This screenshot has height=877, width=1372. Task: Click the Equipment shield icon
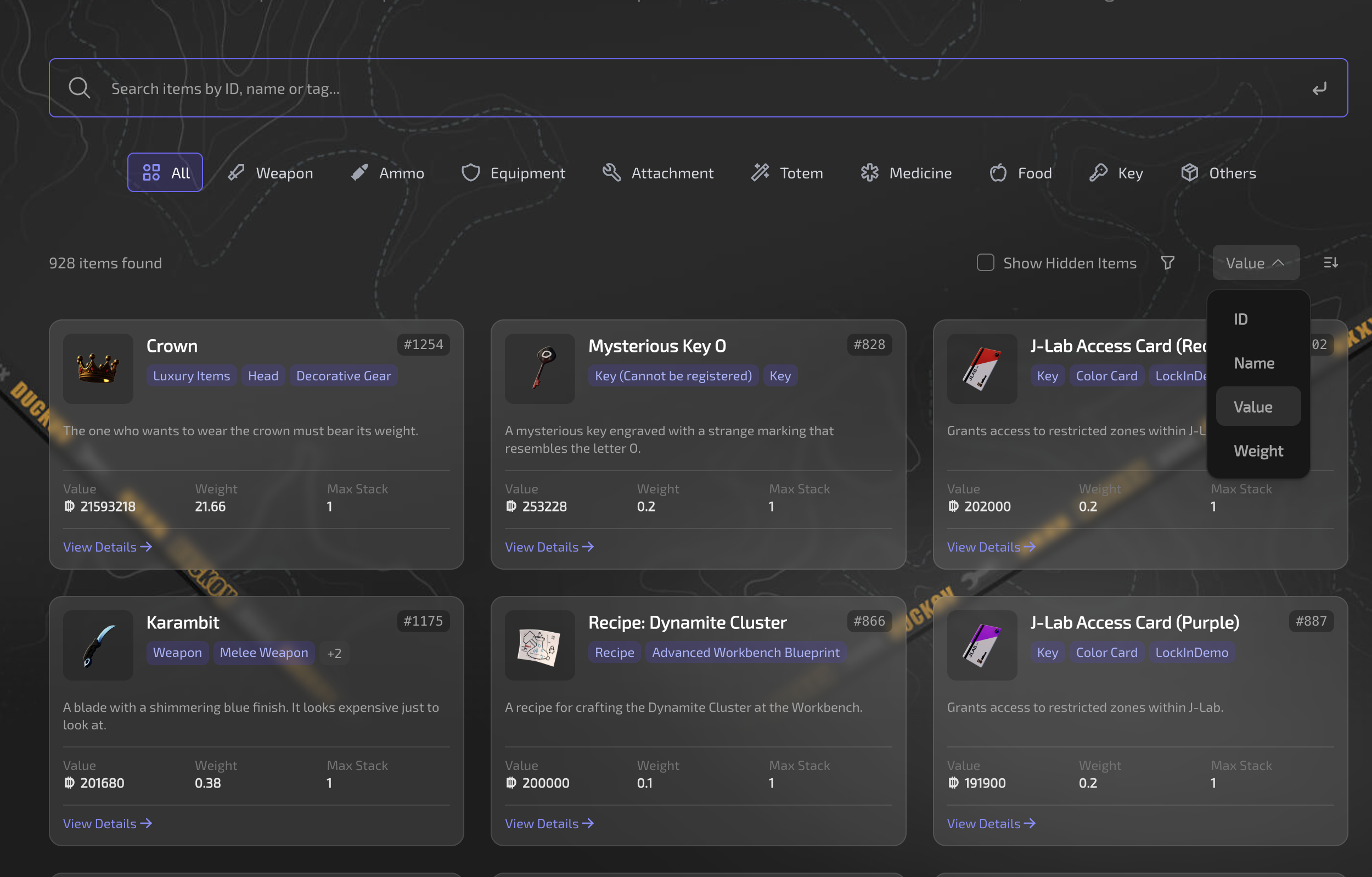click(471, 173)
